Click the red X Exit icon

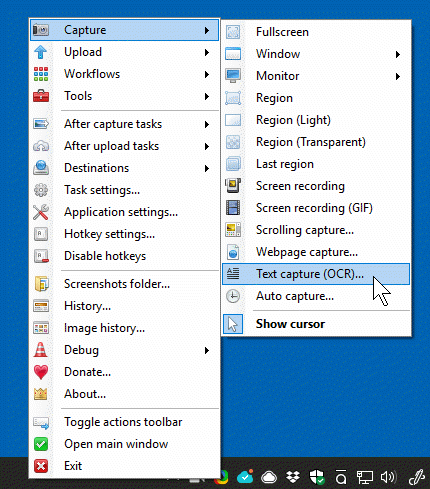point(41,466)
